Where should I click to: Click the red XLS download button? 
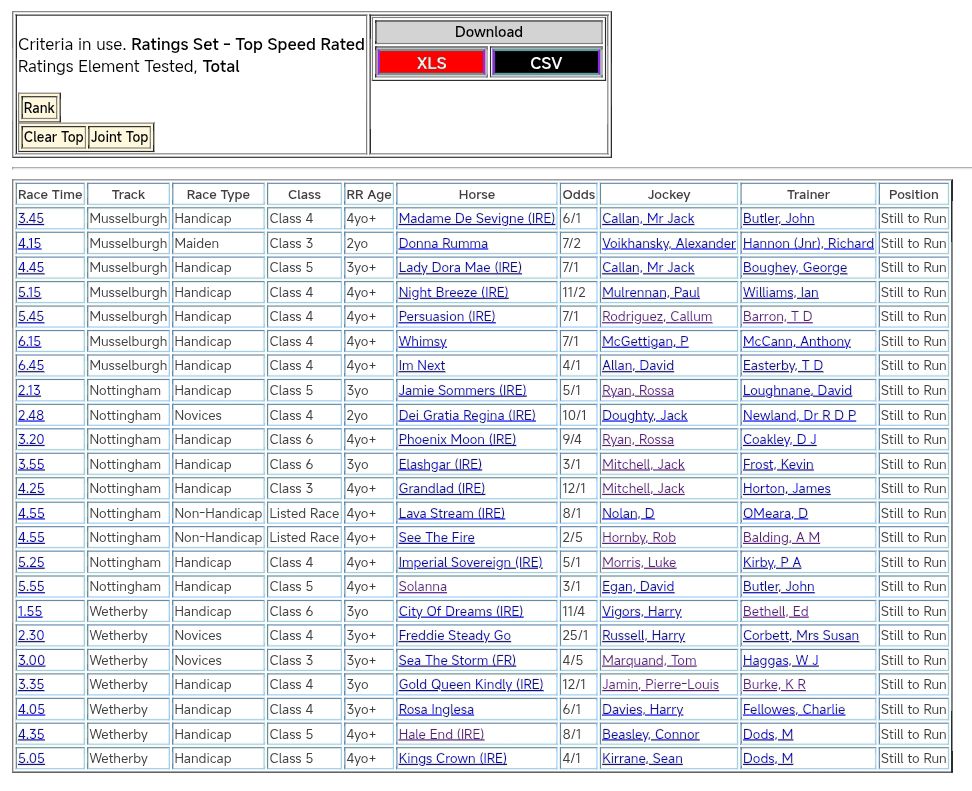[431, 63]
